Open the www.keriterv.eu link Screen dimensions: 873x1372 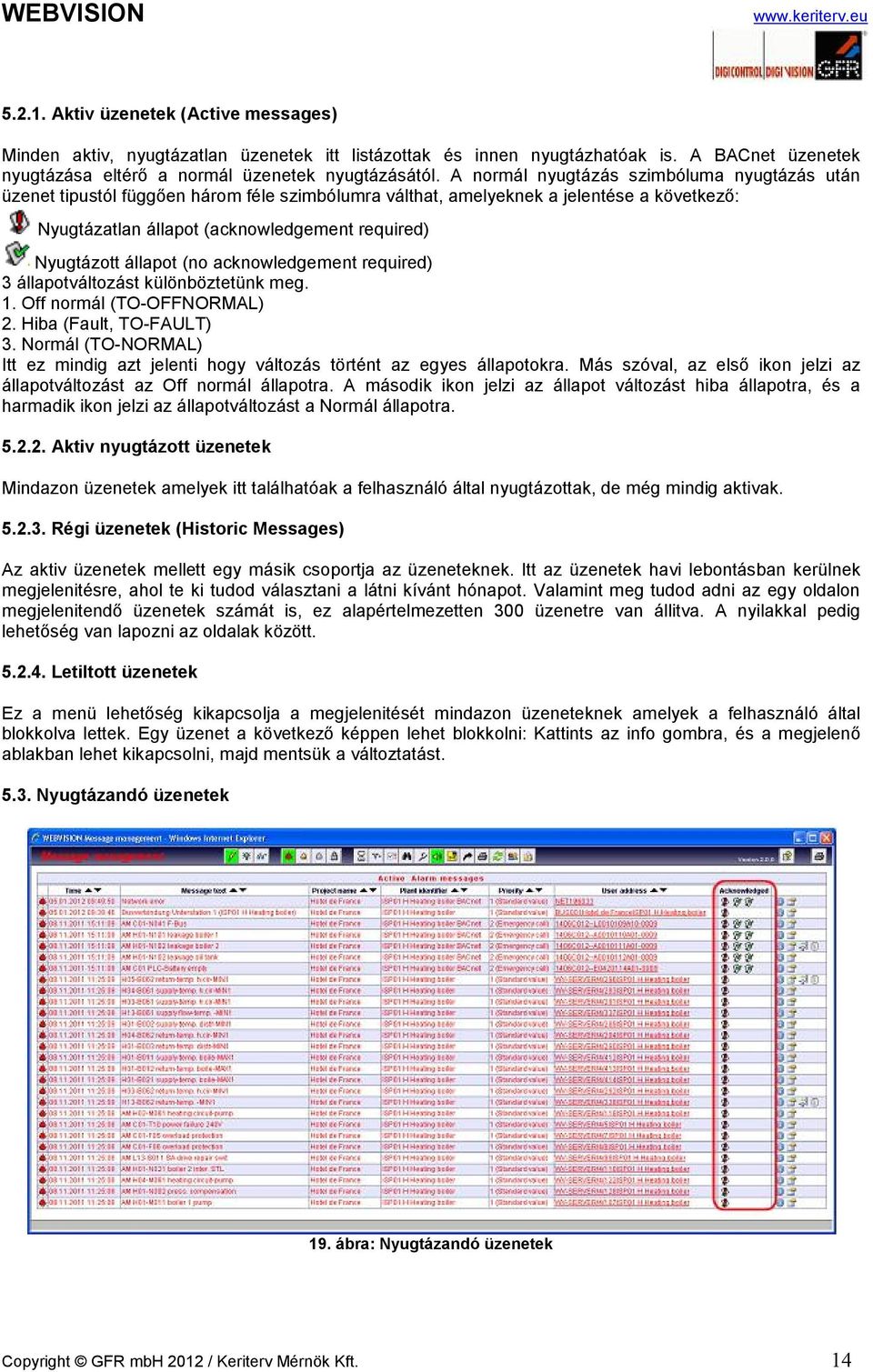[810, 16]
